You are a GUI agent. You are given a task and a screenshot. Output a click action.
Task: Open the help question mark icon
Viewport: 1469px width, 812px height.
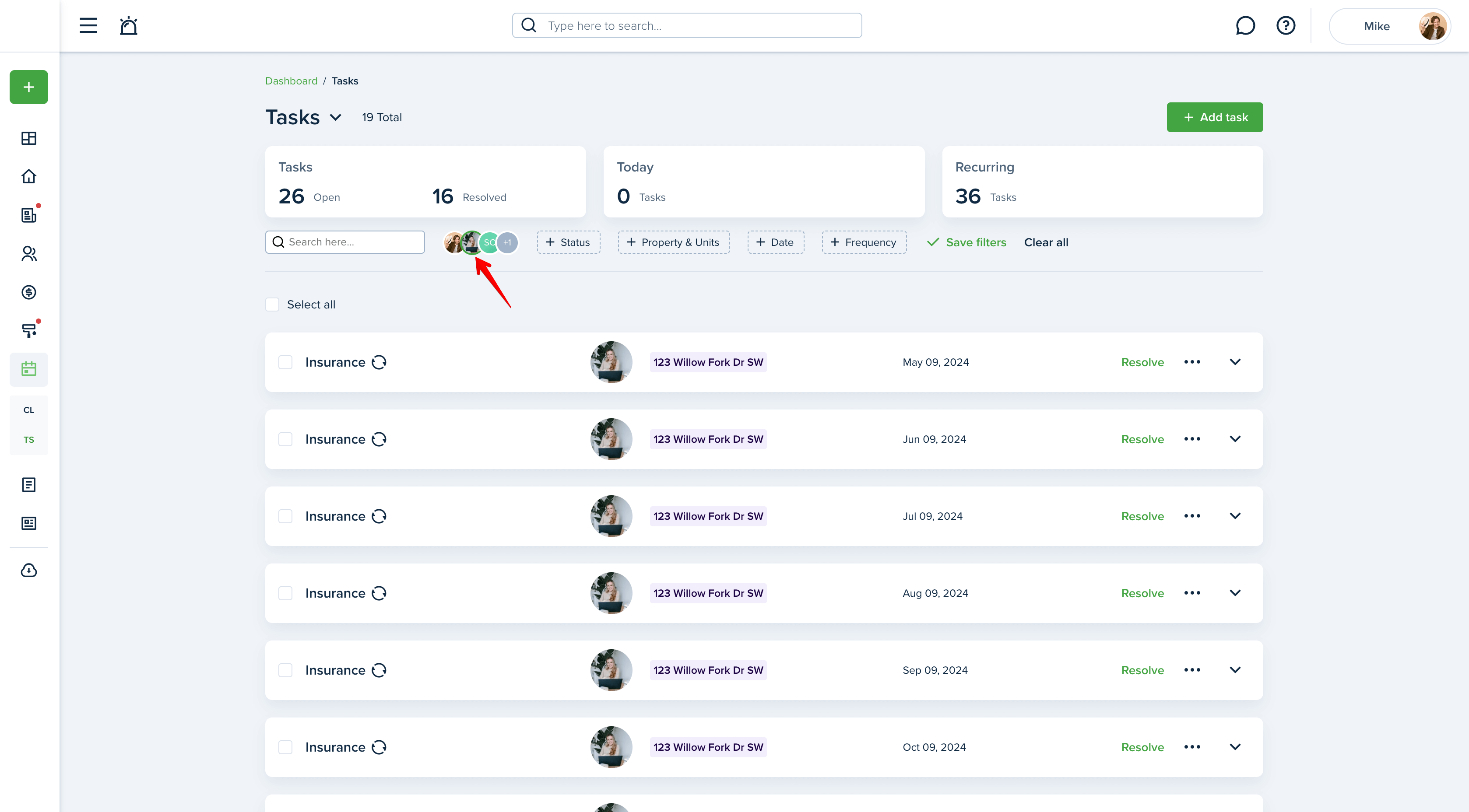[x=1285, y=26]
